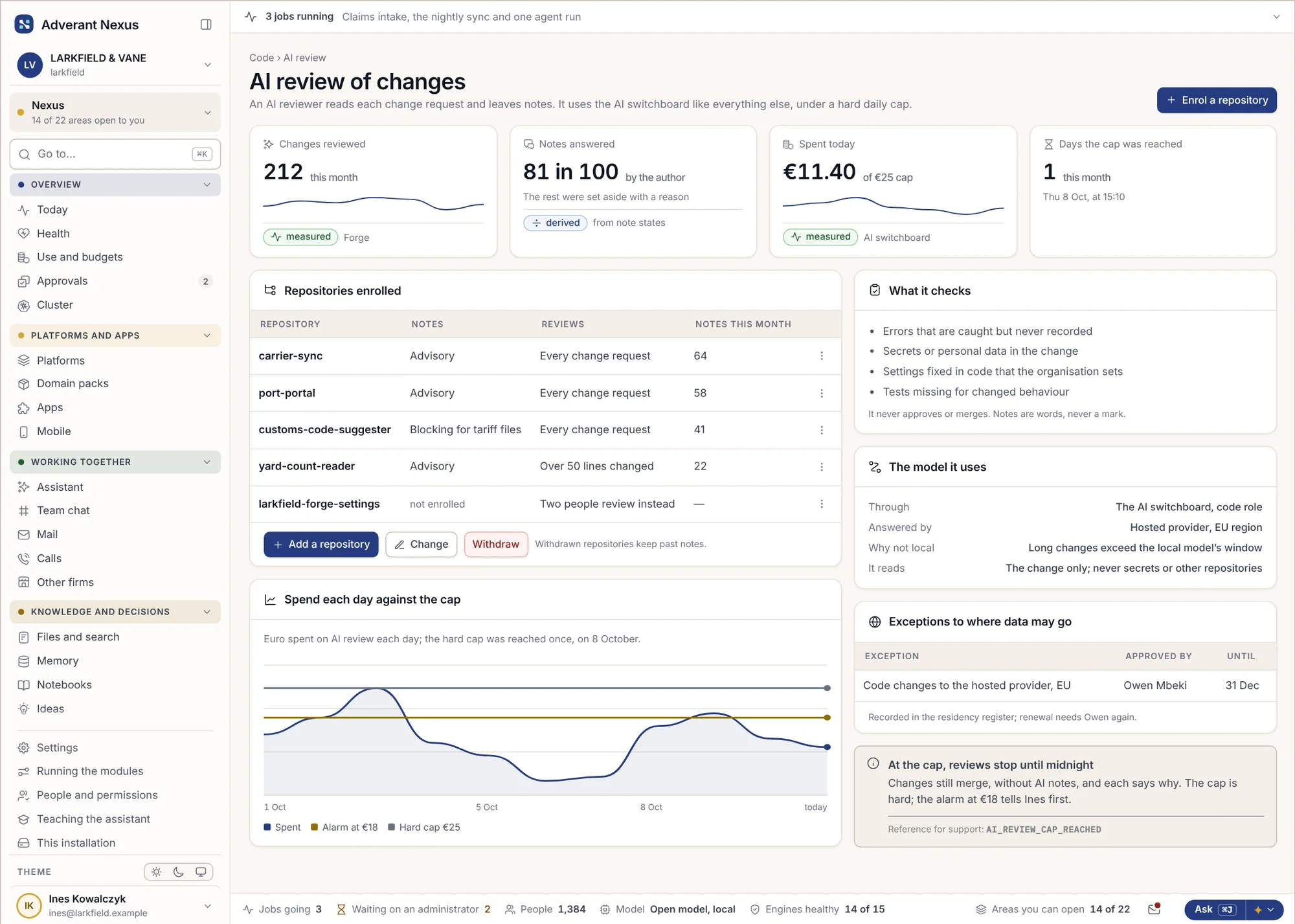
Task: Switch to system theme
Action: click(x=201, y=872)
